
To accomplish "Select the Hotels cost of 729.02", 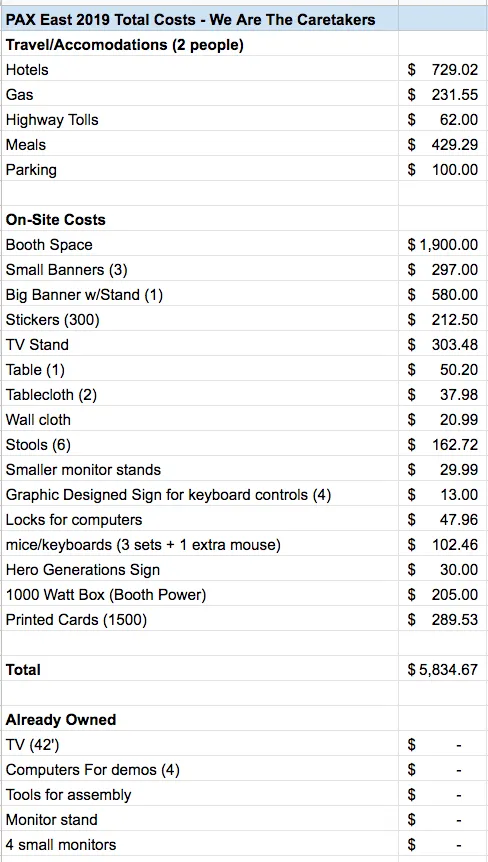I will click(x=443, y=69).
